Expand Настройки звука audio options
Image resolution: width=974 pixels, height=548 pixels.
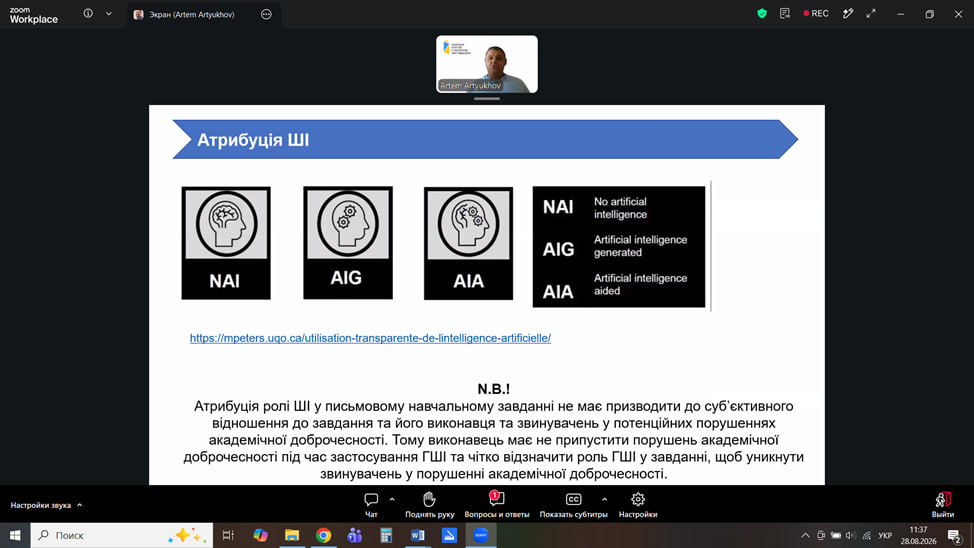click(x=47, y=505)
